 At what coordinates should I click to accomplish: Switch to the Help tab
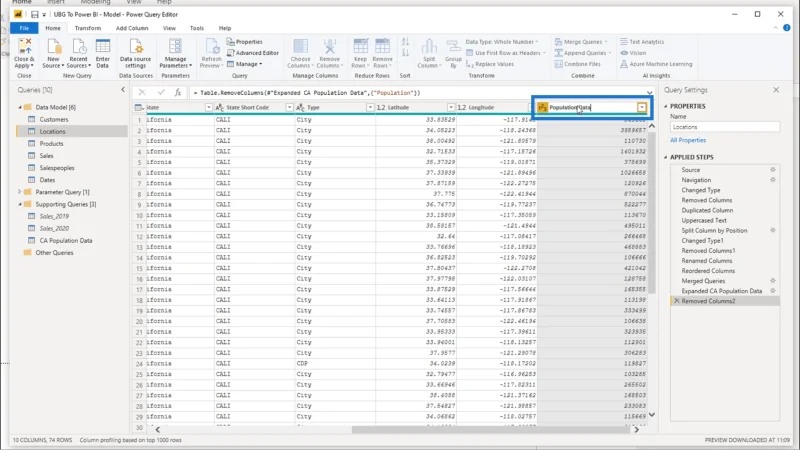pyautogui.click(x=224, y=28)
